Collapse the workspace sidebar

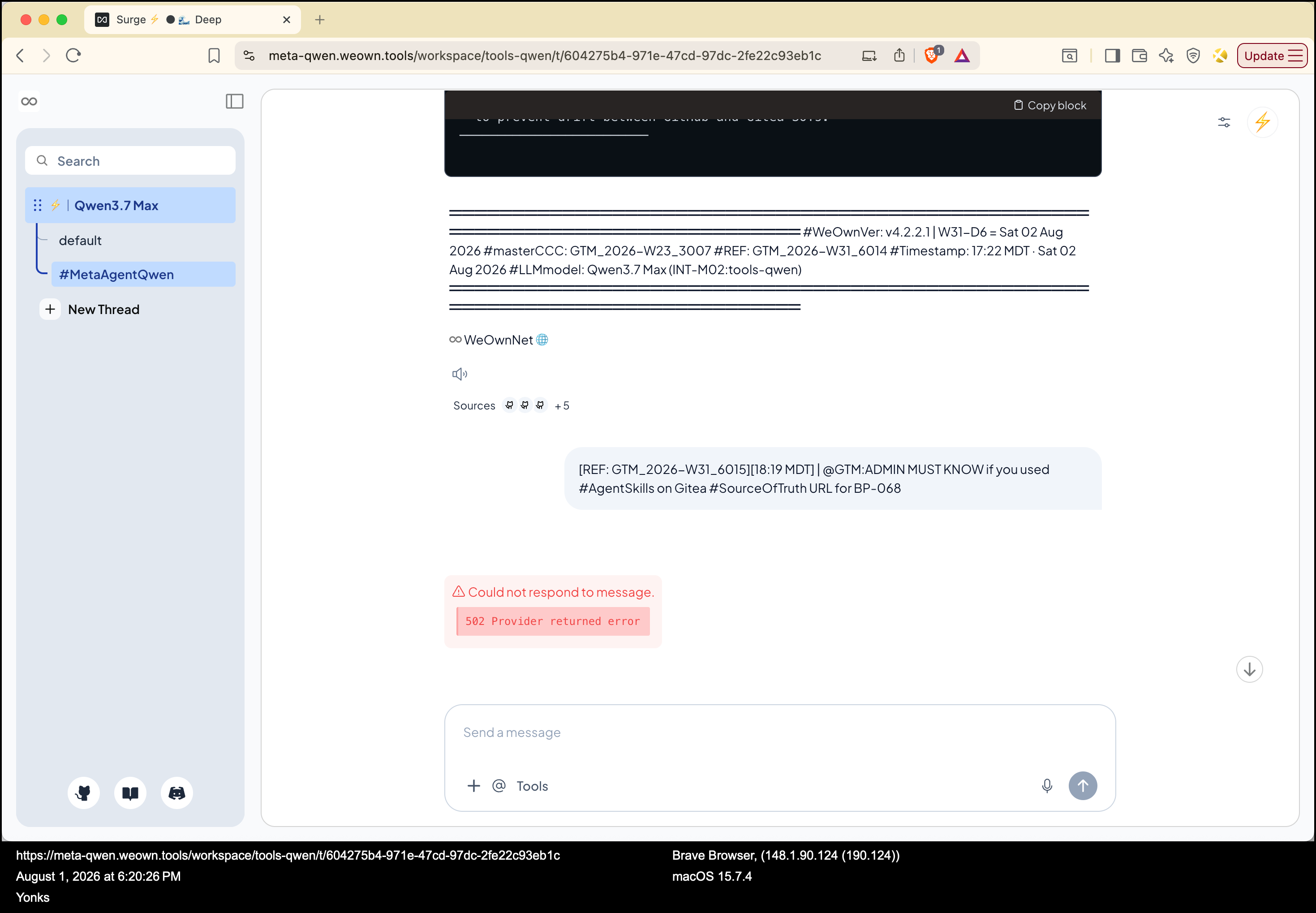[235, 101]
